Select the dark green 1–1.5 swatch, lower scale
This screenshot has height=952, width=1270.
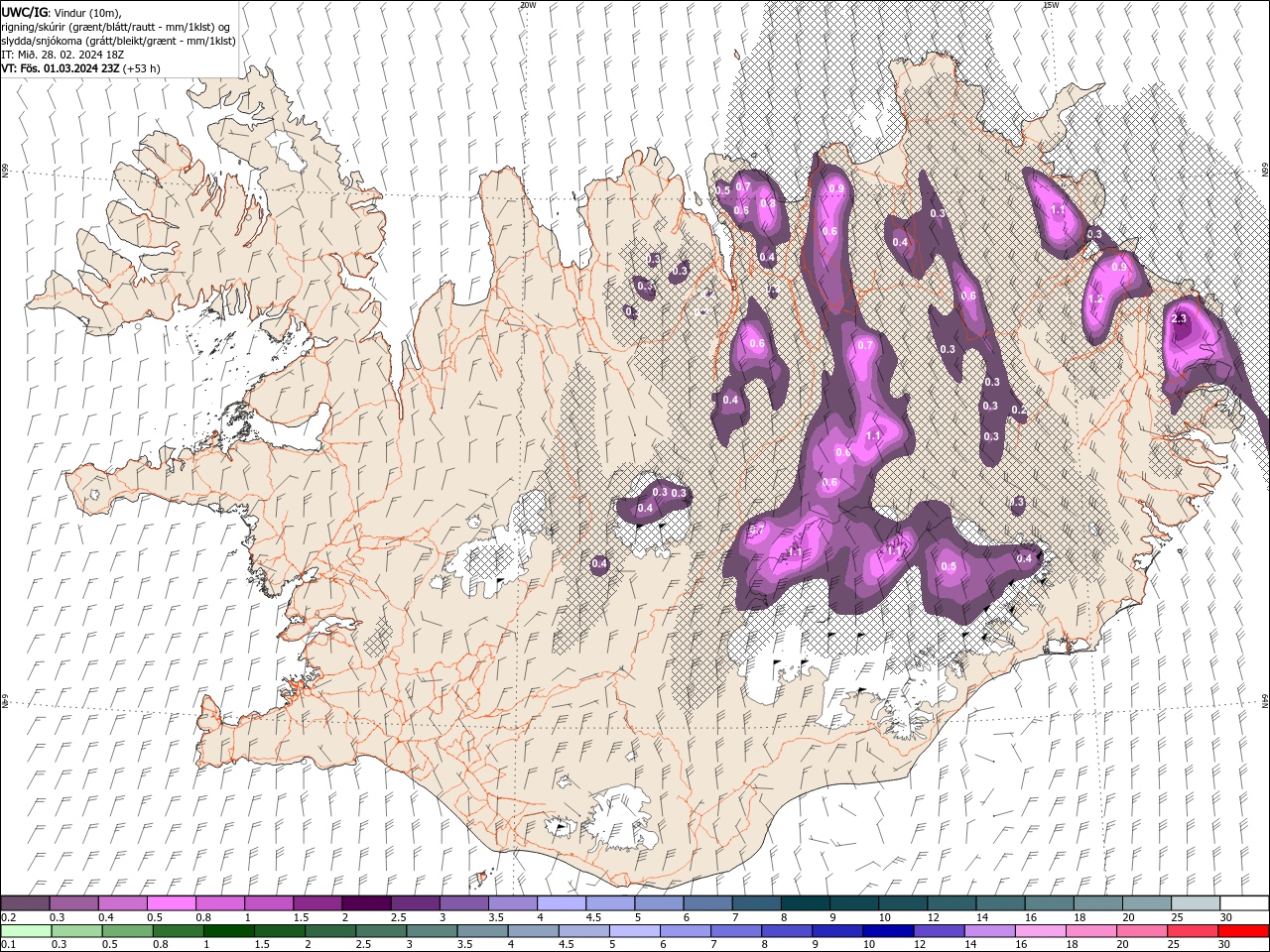coord(228,931)
